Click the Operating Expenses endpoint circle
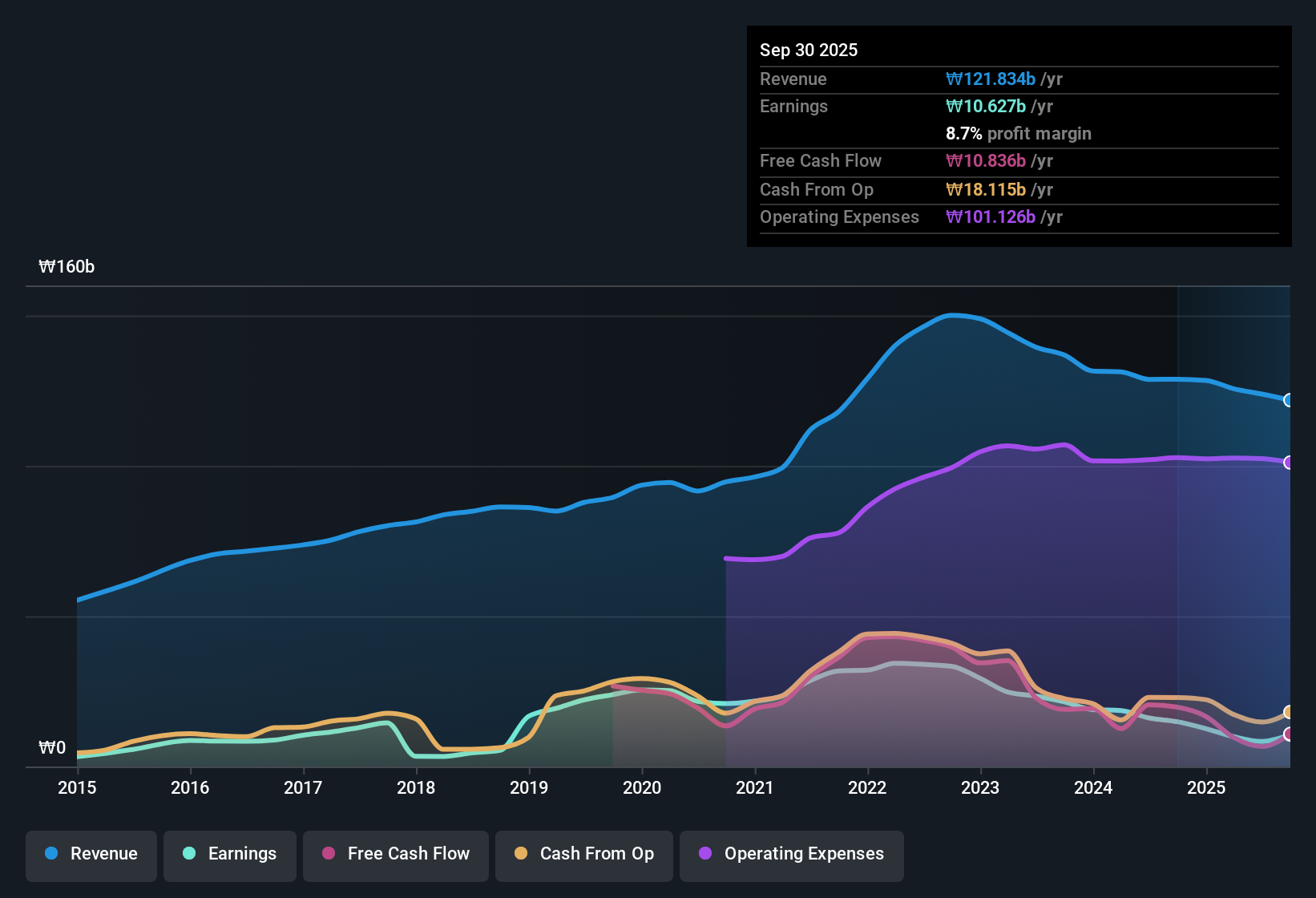 (x=1289, y=463)
